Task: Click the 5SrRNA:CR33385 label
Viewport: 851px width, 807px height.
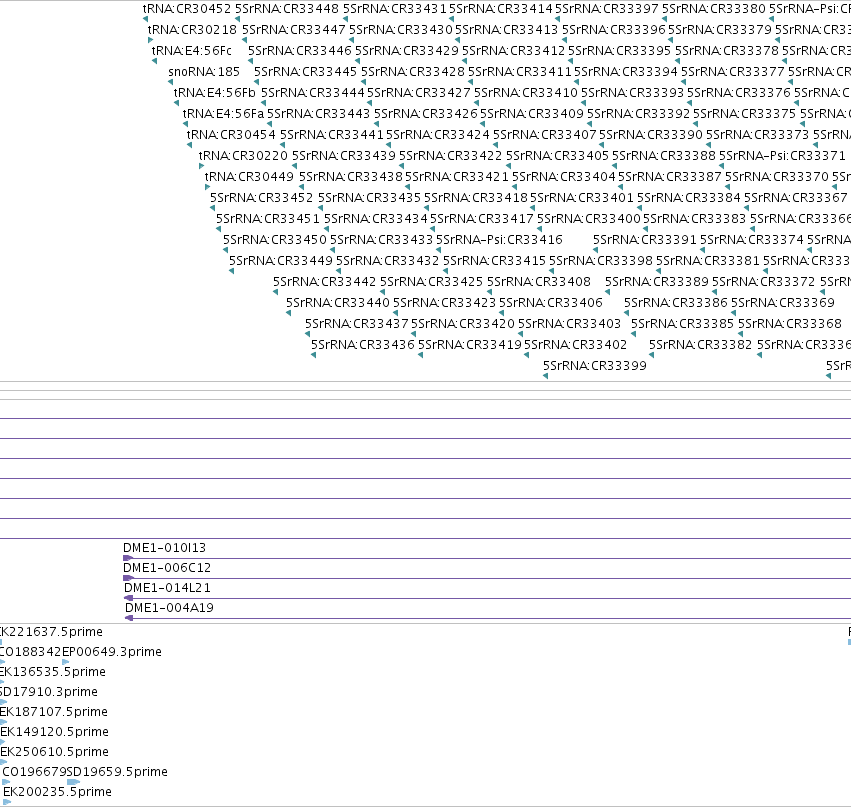Action: click(x=682, y=323)
